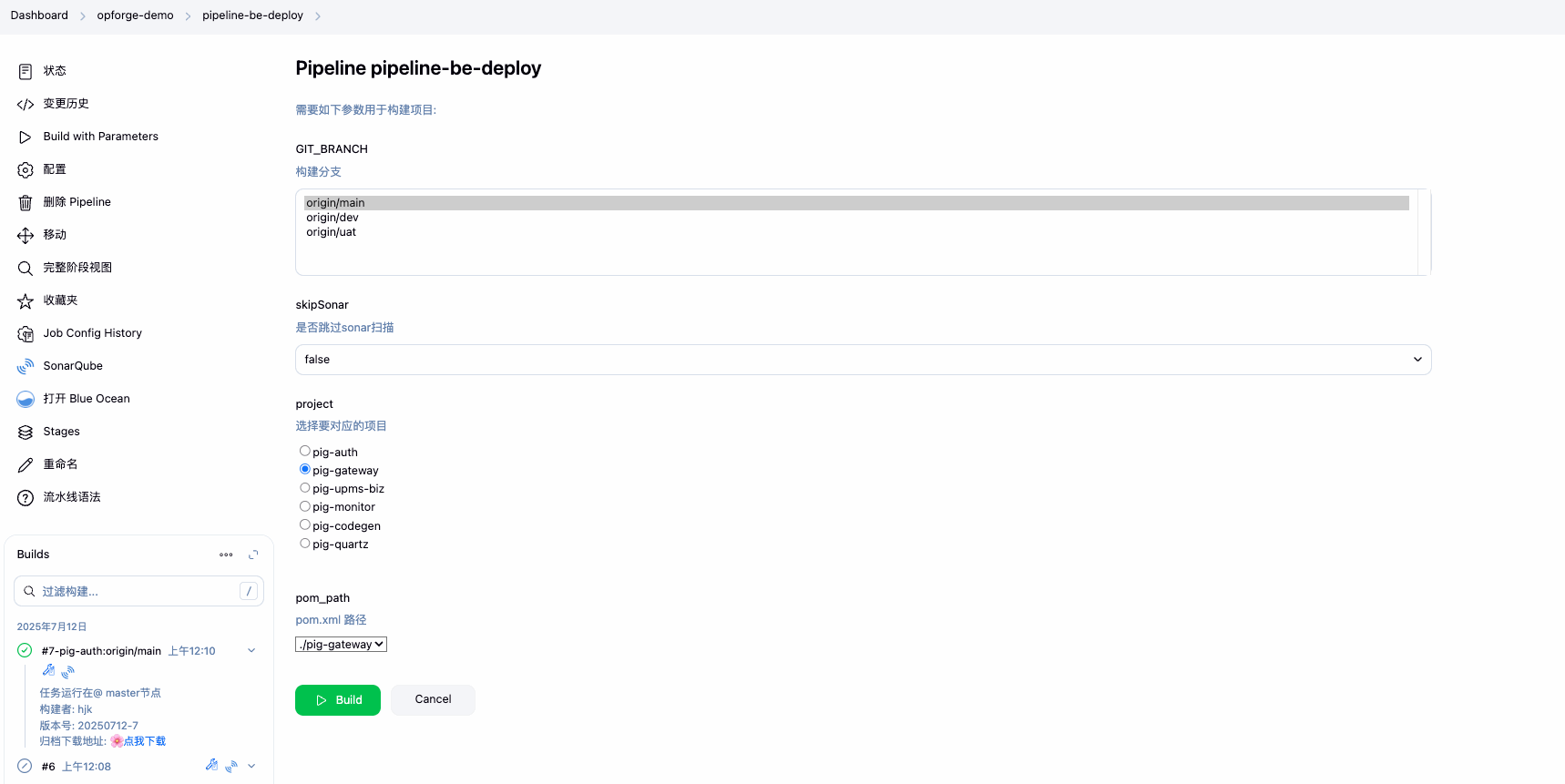Image resolution: width=1565 pixels, height=784 pixels.
Task: Click the 过滤构建 search field
Action: (137, 592)
